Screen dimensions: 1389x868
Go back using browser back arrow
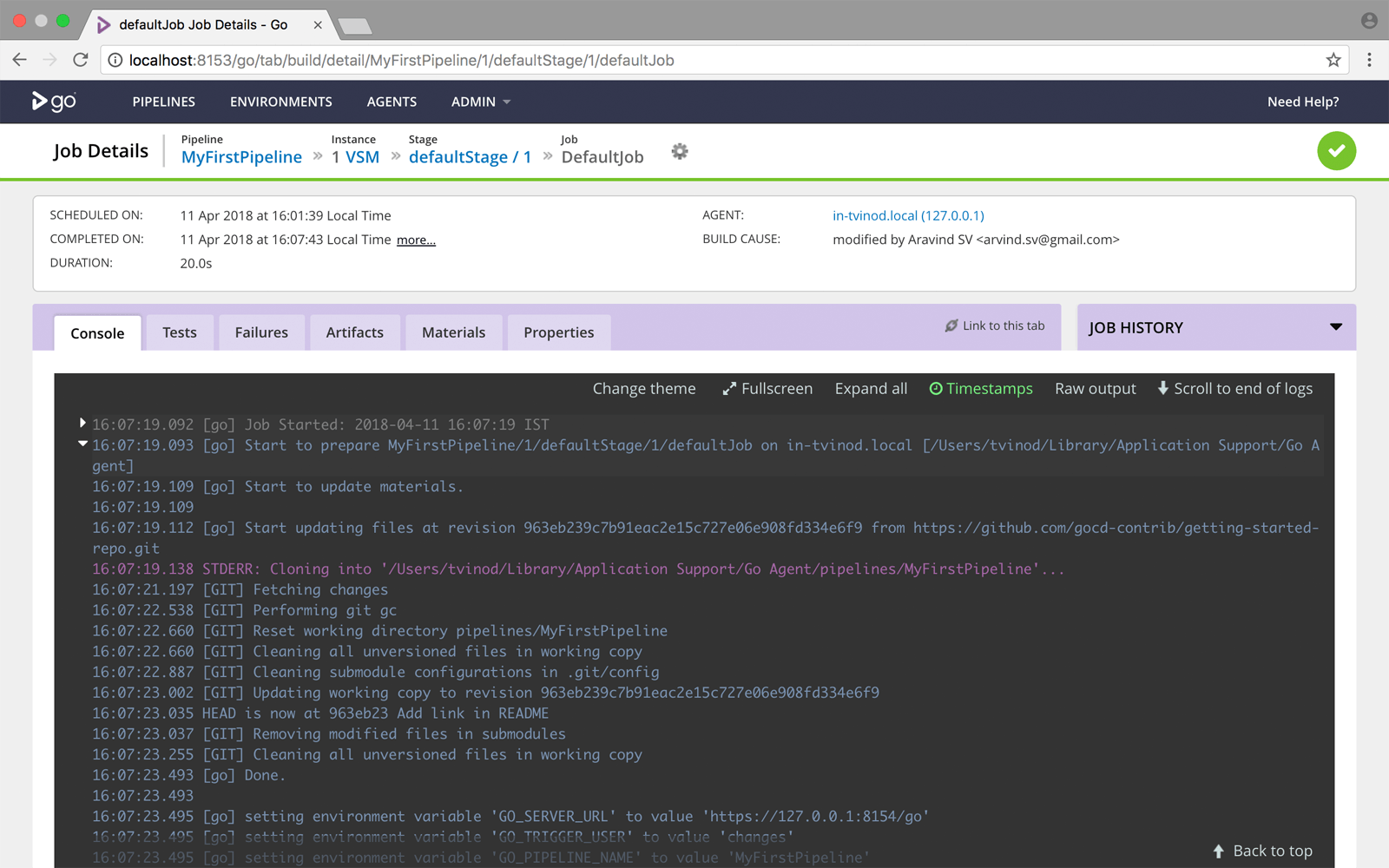(x=19, y=60)
